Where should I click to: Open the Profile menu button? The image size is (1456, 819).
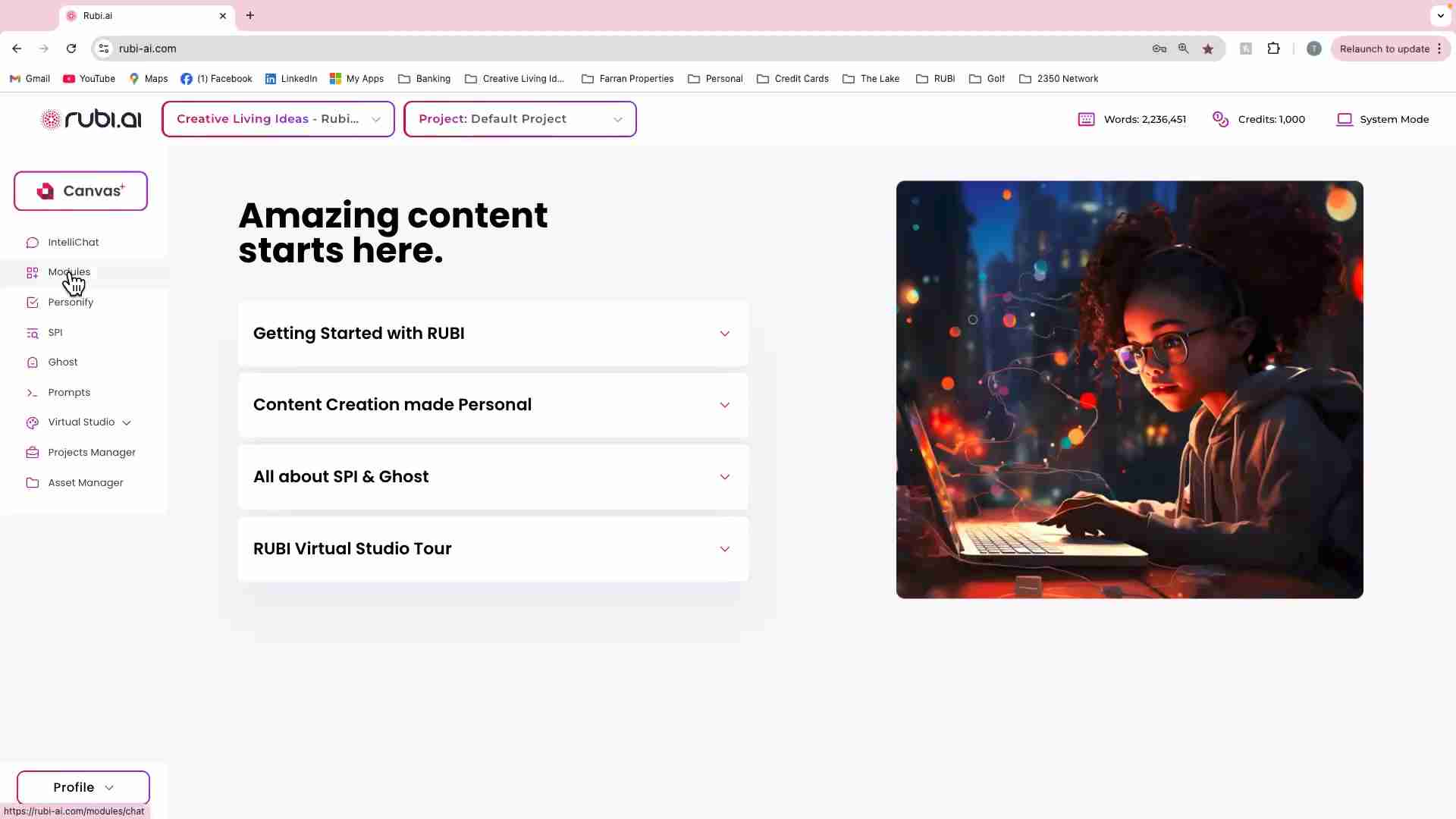[83, 787]
